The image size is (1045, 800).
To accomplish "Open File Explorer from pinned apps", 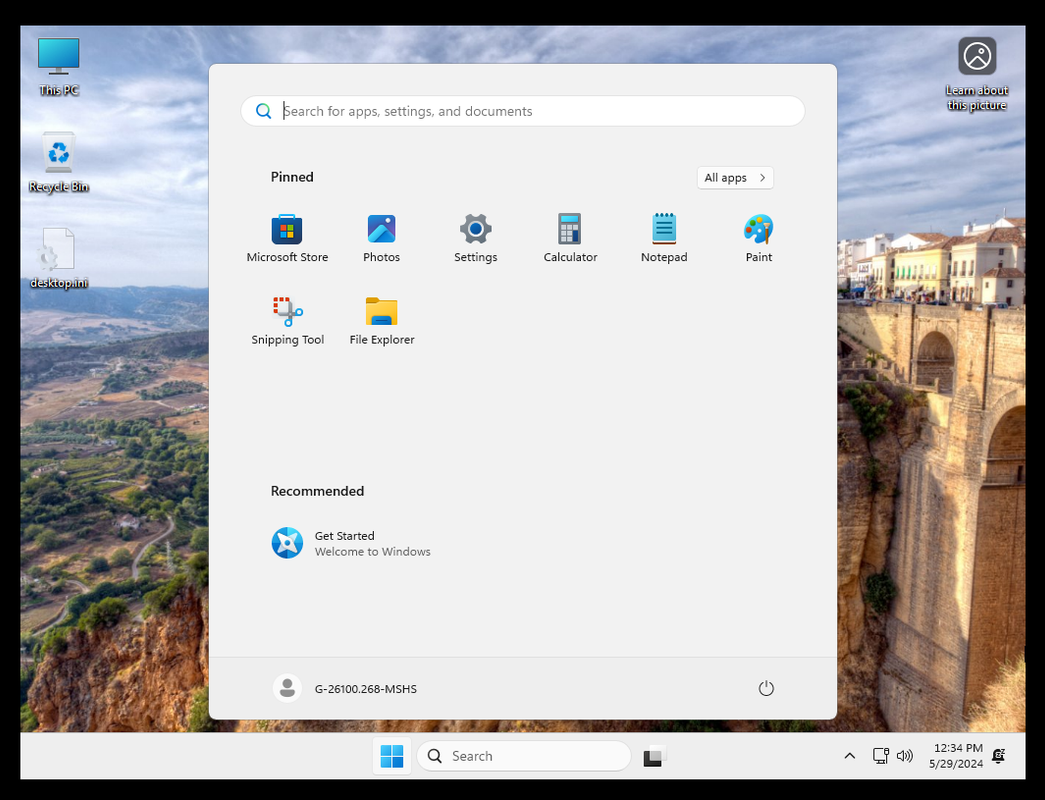I will coord(382,321).
